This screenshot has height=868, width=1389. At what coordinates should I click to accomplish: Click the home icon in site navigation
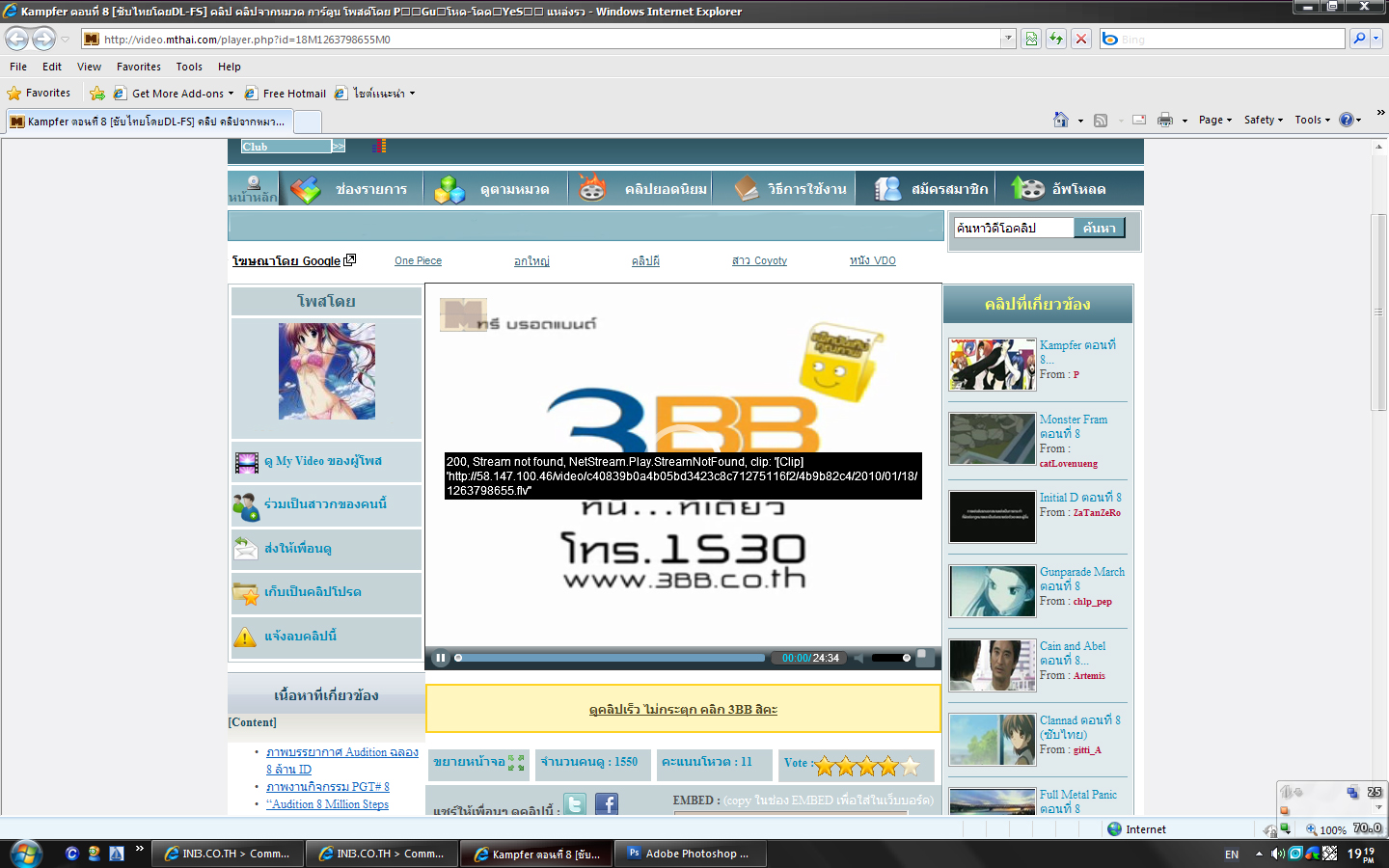coord(253,183)
